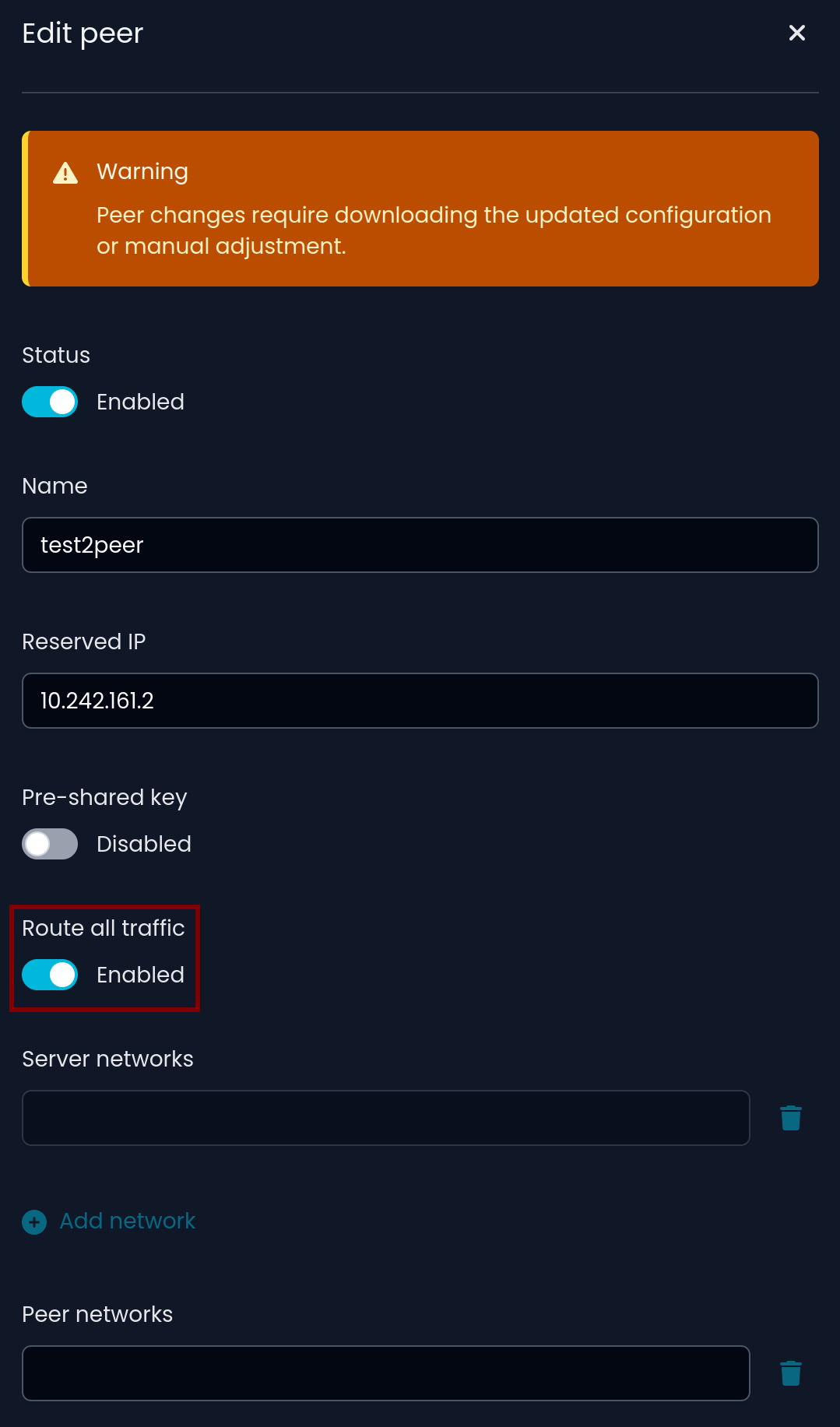This screenshot has width=840, height=1427.
Task: Focus the Reserved IP input field
Action: (x=420, y=701)
